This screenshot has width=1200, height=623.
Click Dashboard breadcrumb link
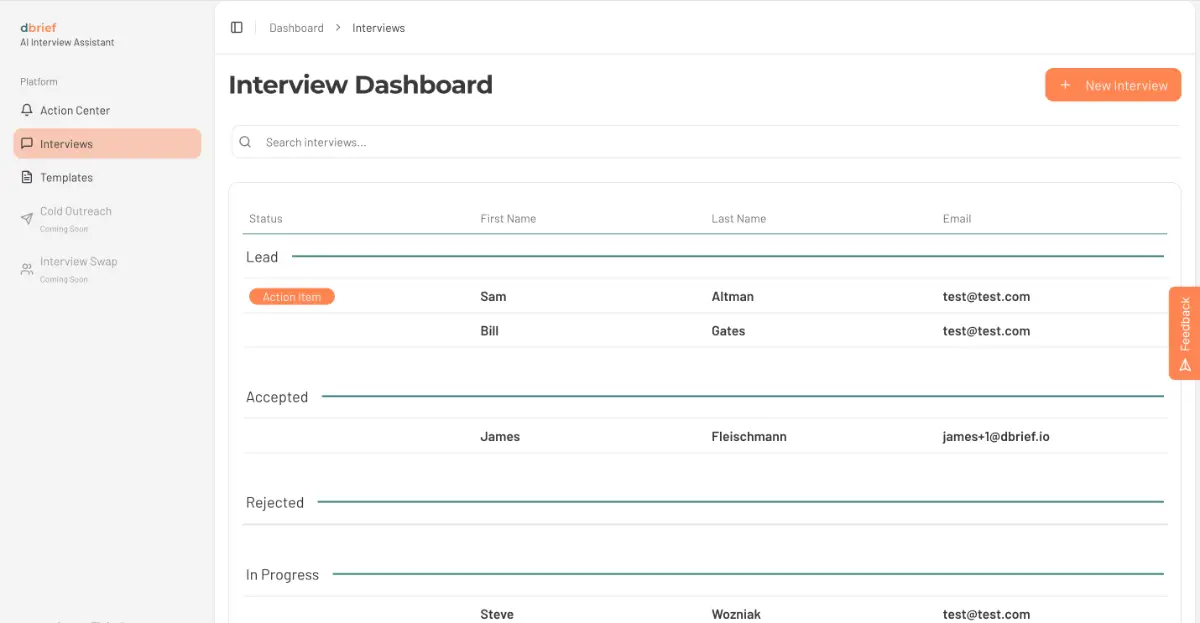pos(296,28)
